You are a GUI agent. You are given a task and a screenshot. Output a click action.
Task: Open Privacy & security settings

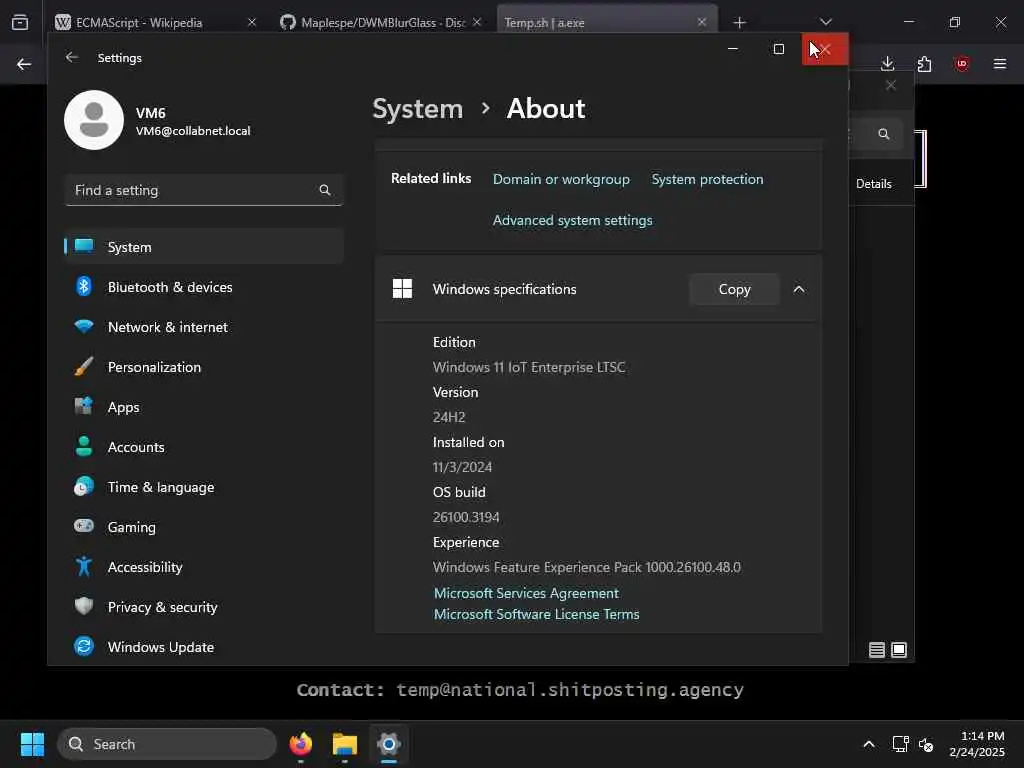point(204,607)
